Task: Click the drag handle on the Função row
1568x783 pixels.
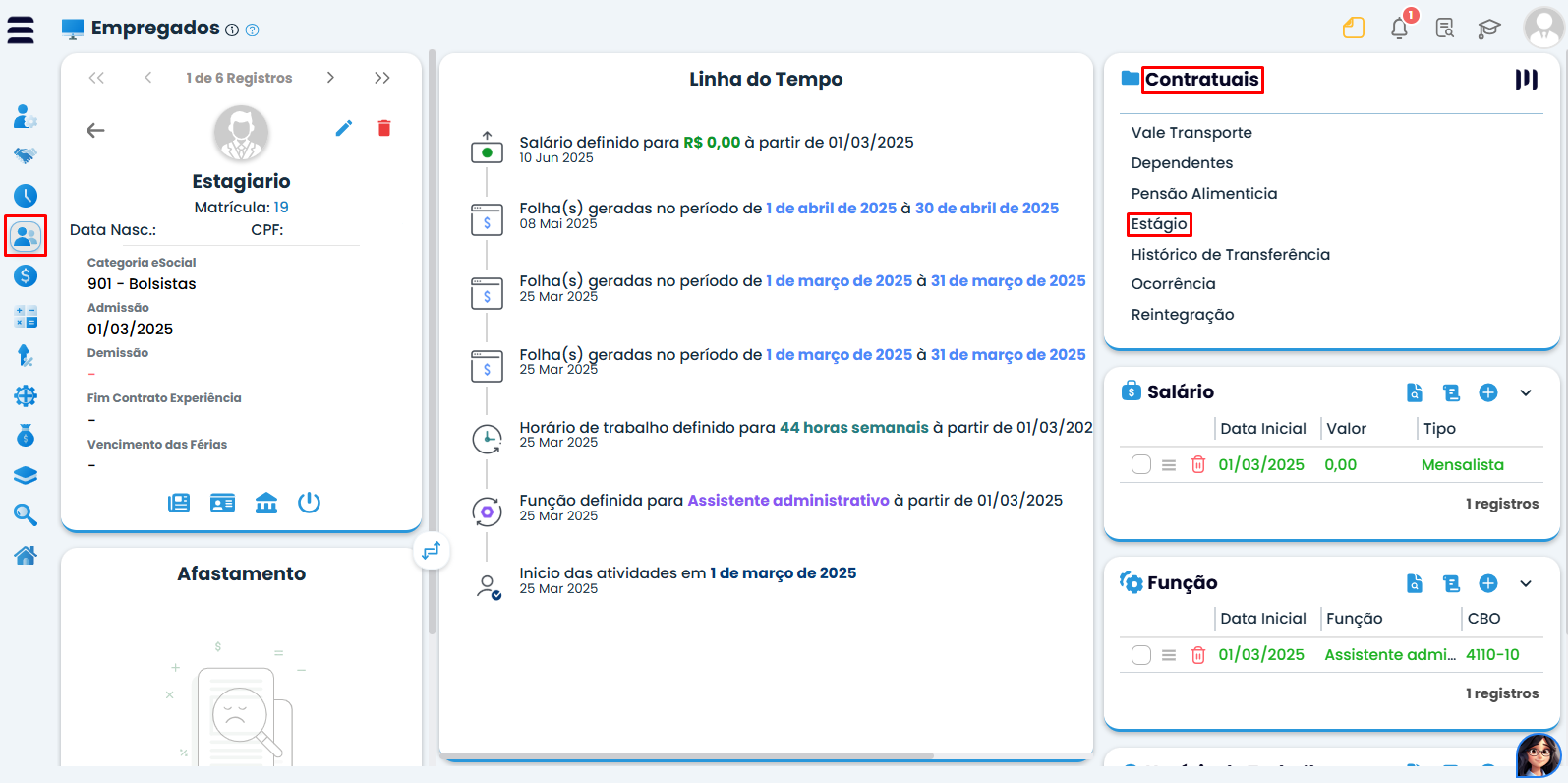Action: tap(1169, 655)
